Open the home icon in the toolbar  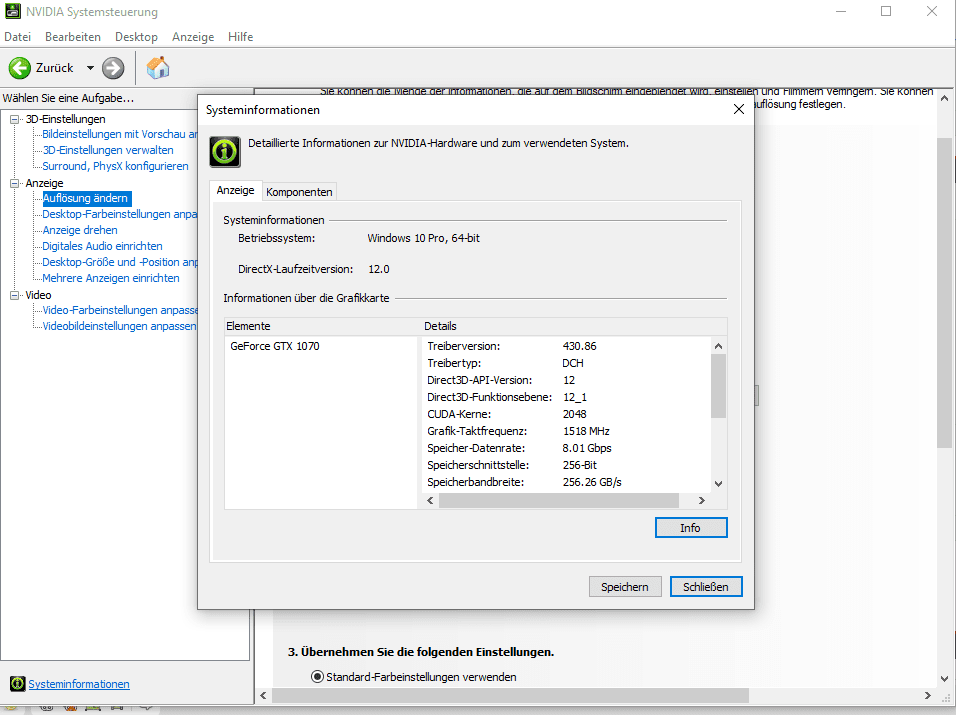[158, 68]
